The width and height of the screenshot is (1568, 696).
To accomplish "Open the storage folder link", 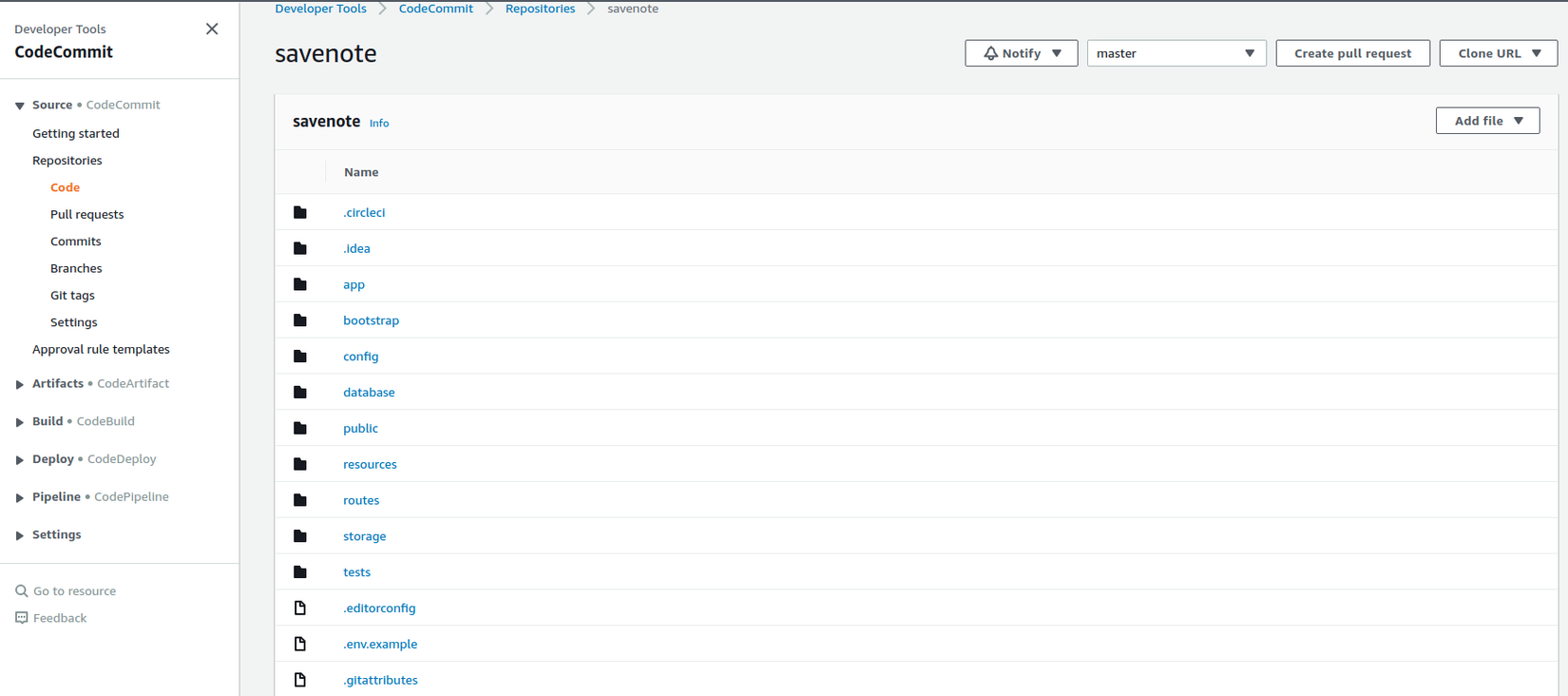I will [x=365, y=536].
